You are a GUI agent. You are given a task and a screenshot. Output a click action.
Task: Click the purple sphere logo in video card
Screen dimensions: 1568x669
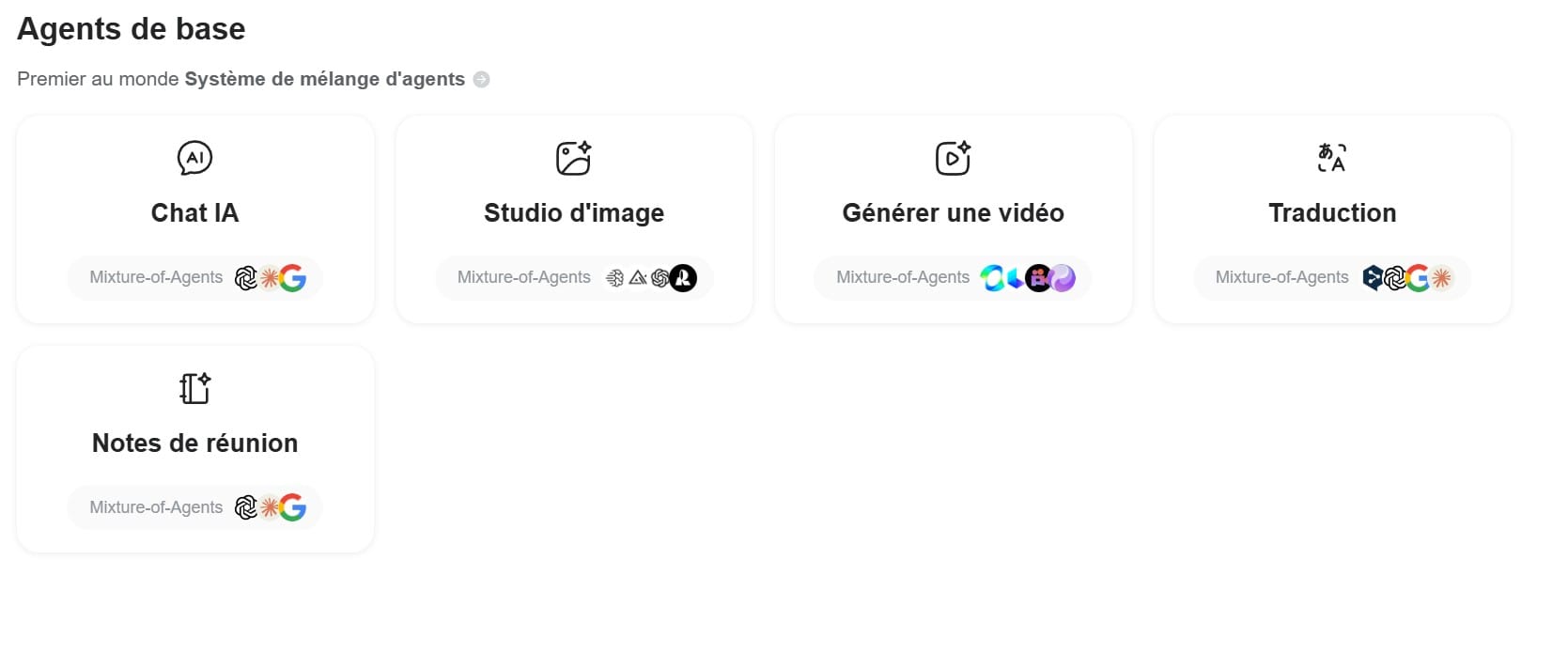tap(1063, 278)
